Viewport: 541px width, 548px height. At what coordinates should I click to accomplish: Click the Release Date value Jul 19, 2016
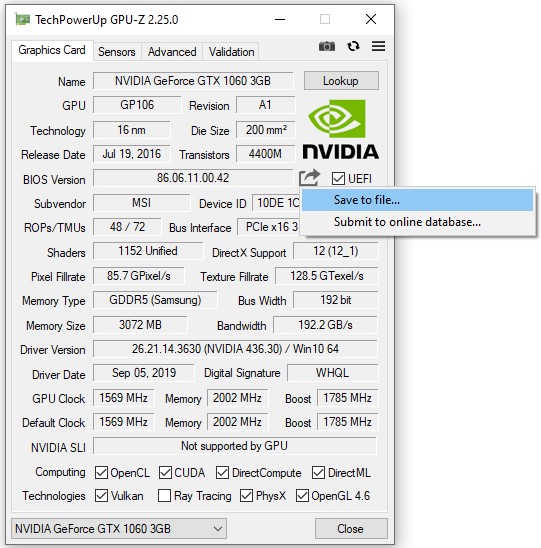[132, 154]
